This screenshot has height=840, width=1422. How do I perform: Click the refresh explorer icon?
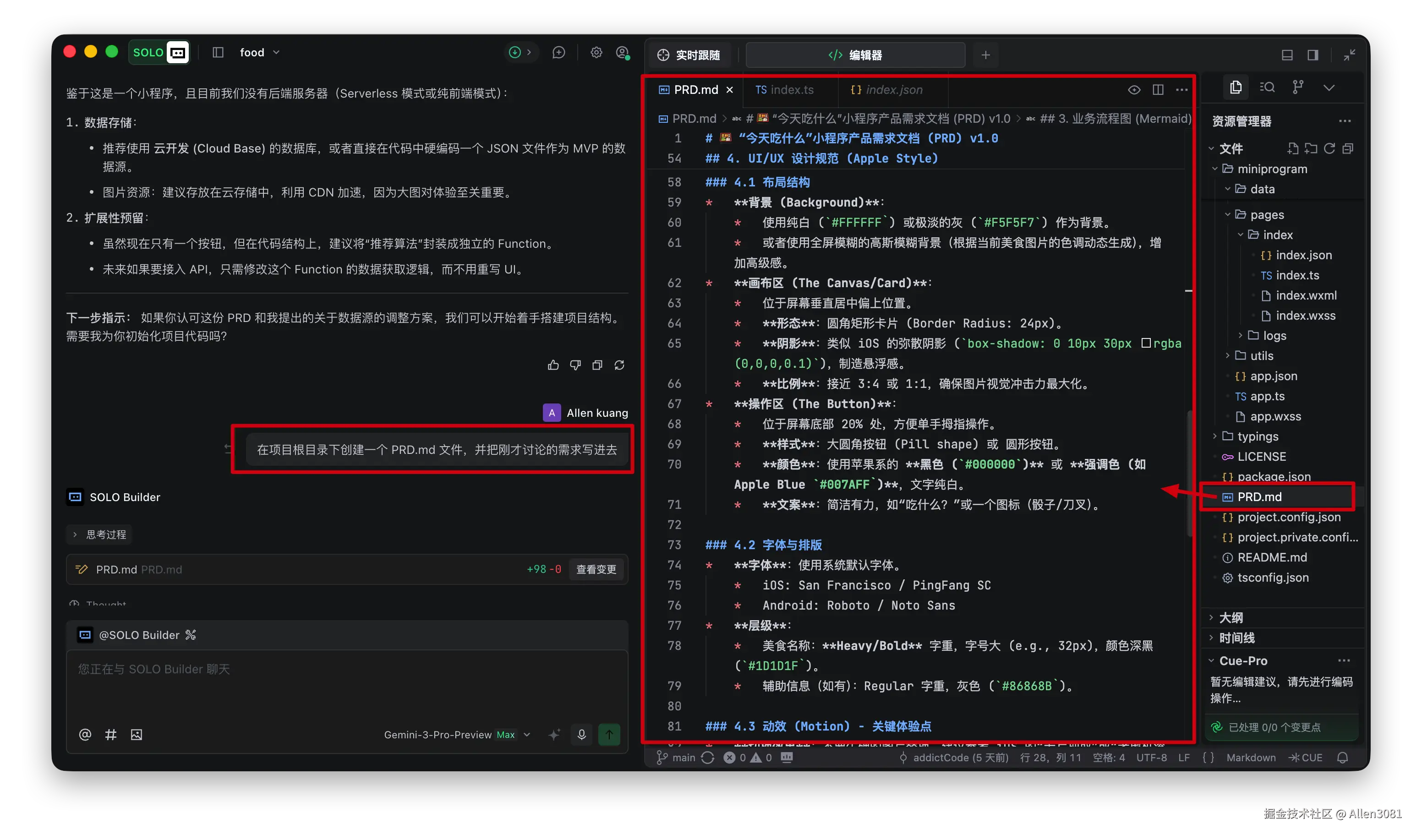[1329, 148]
